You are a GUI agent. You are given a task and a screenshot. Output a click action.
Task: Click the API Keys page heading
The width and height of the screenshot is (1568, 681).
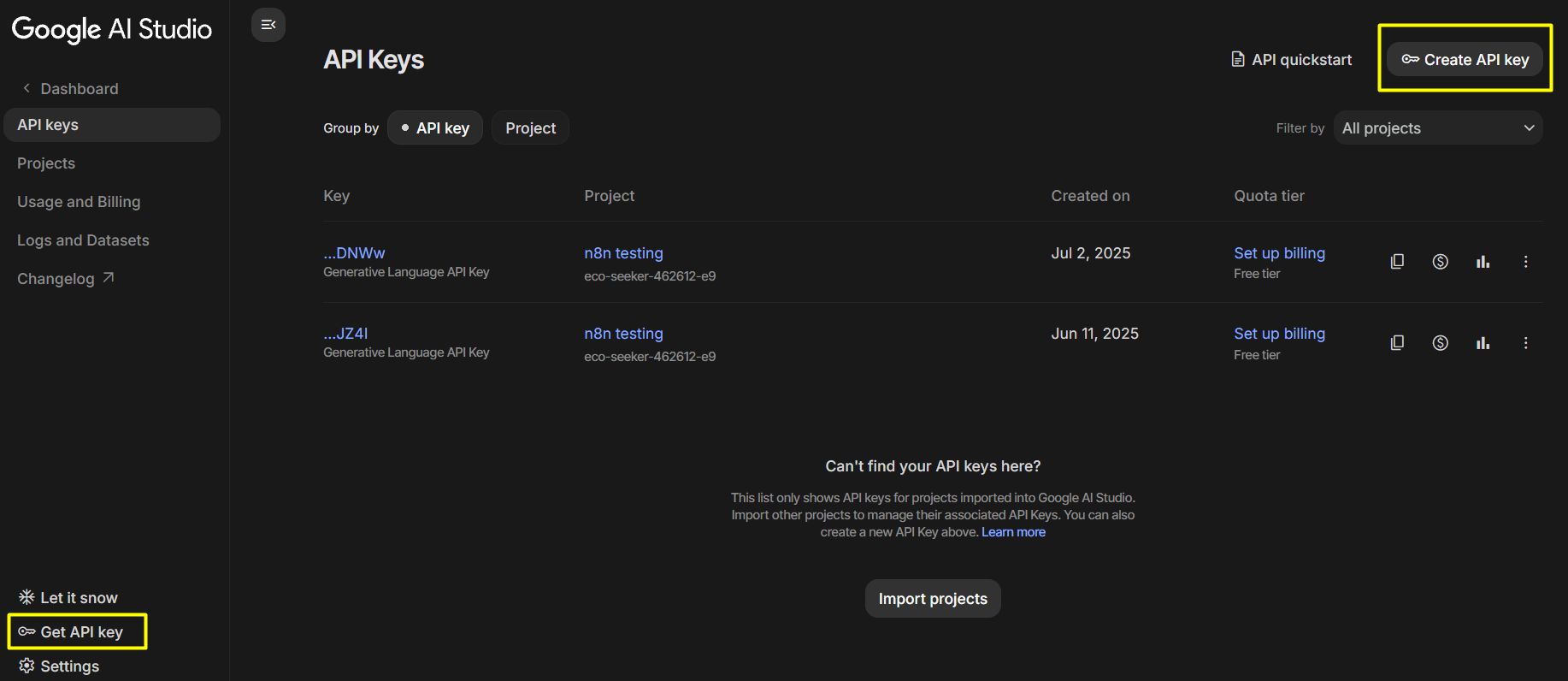pos(374,60)
